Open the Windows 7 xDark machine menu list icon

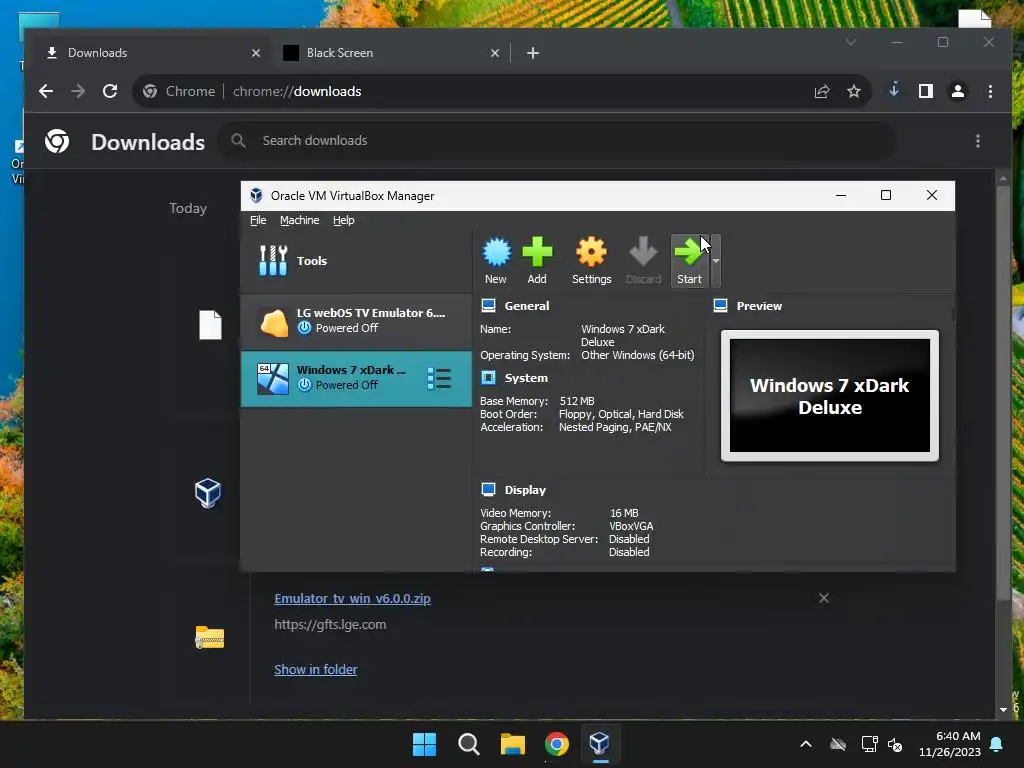pyautogui.click(x=439, y=379)
